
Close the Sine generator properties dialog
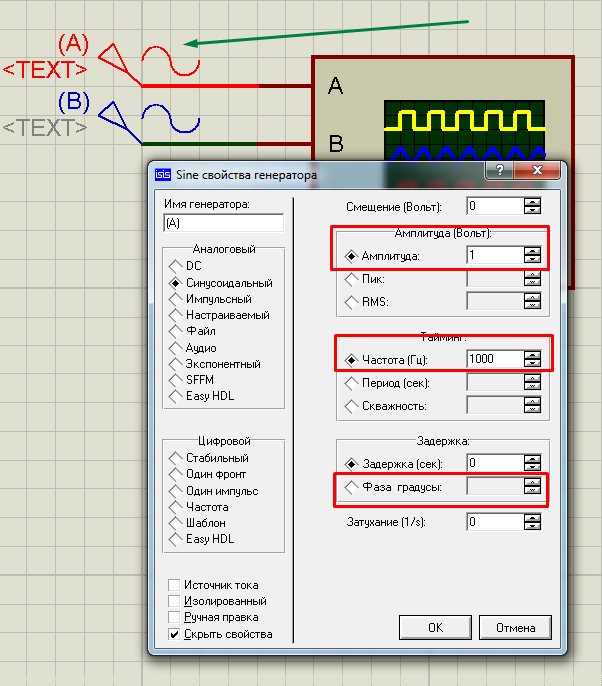click(x=537, y=170)
